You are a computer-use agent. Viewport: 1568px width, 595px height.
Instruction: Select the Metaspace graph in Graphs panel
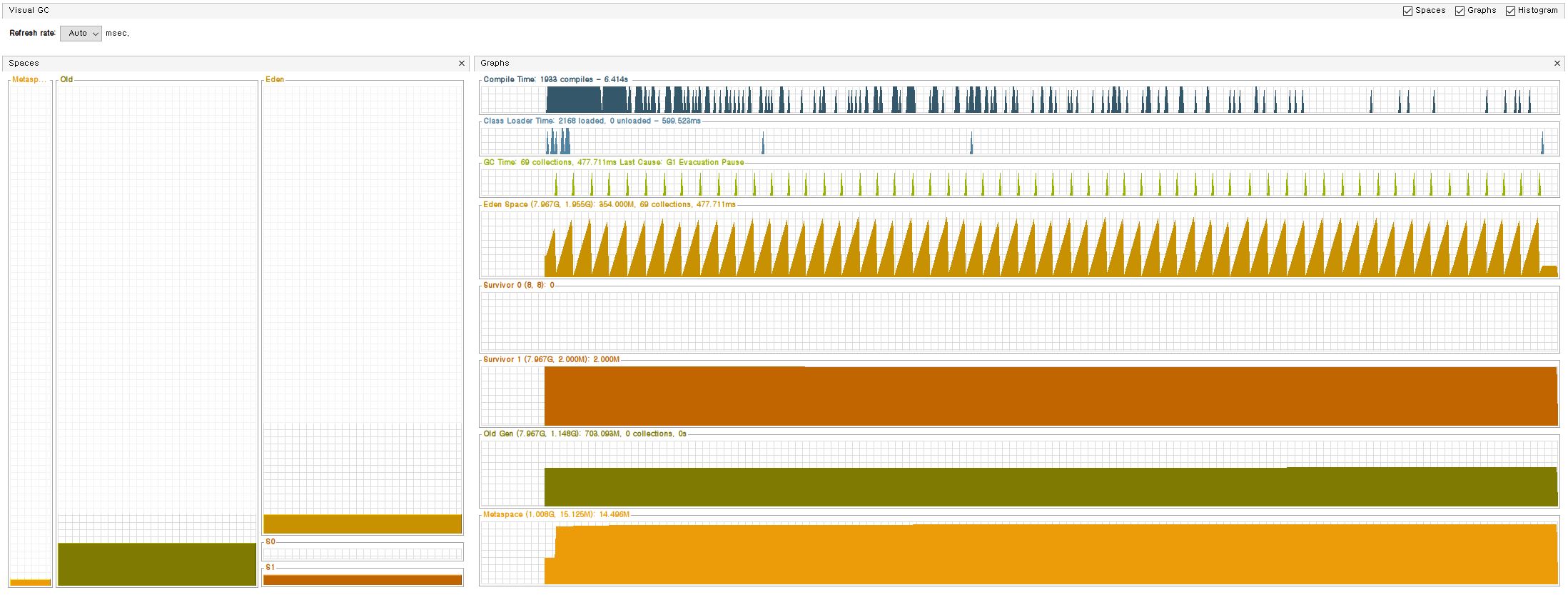click(1018, 554)
